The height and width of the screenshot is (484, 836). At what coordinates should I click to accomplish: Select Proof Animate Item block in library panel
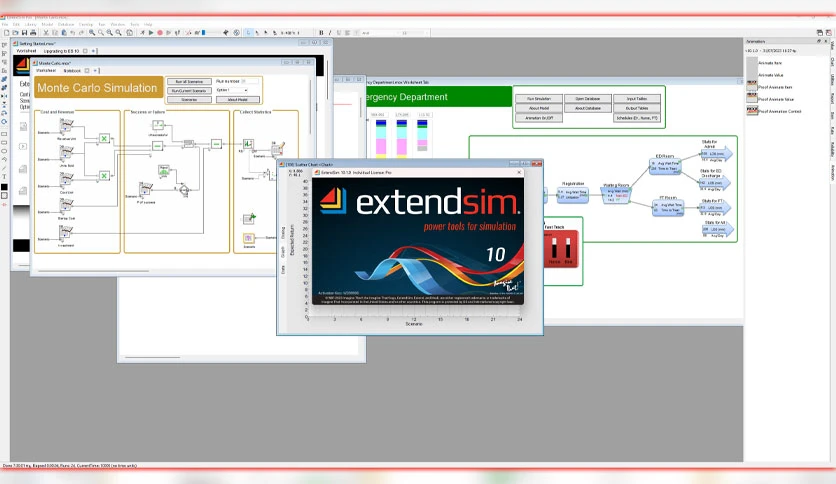(769, 87)
